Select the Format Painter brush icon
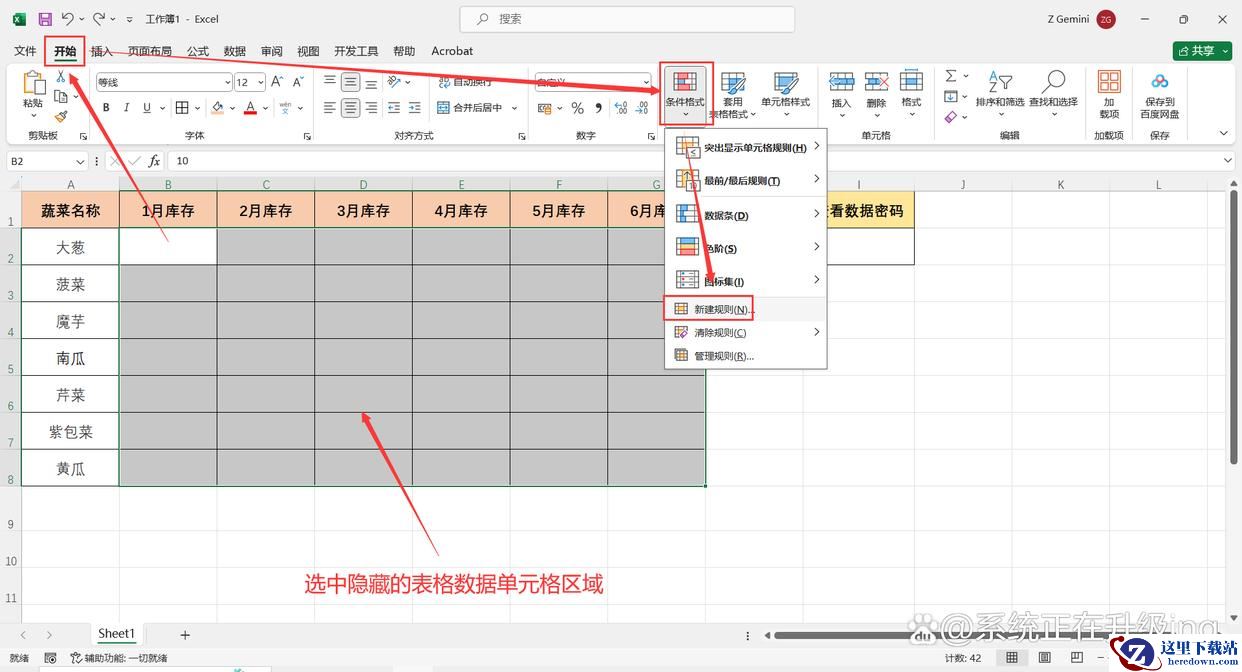Viewport: 1242px width, 672px height. tap(61, 117)
